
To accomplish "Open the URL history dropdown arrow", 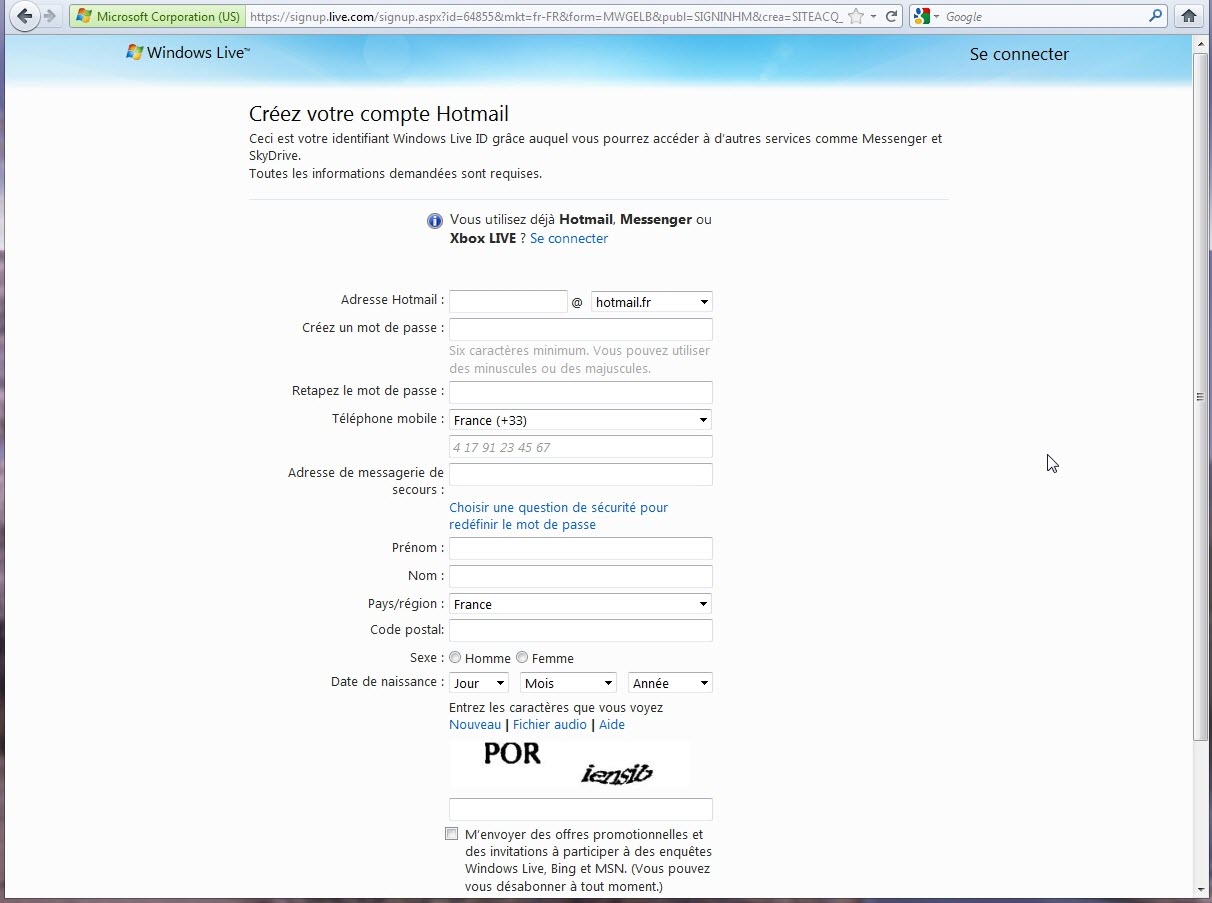I will [873, 17].
